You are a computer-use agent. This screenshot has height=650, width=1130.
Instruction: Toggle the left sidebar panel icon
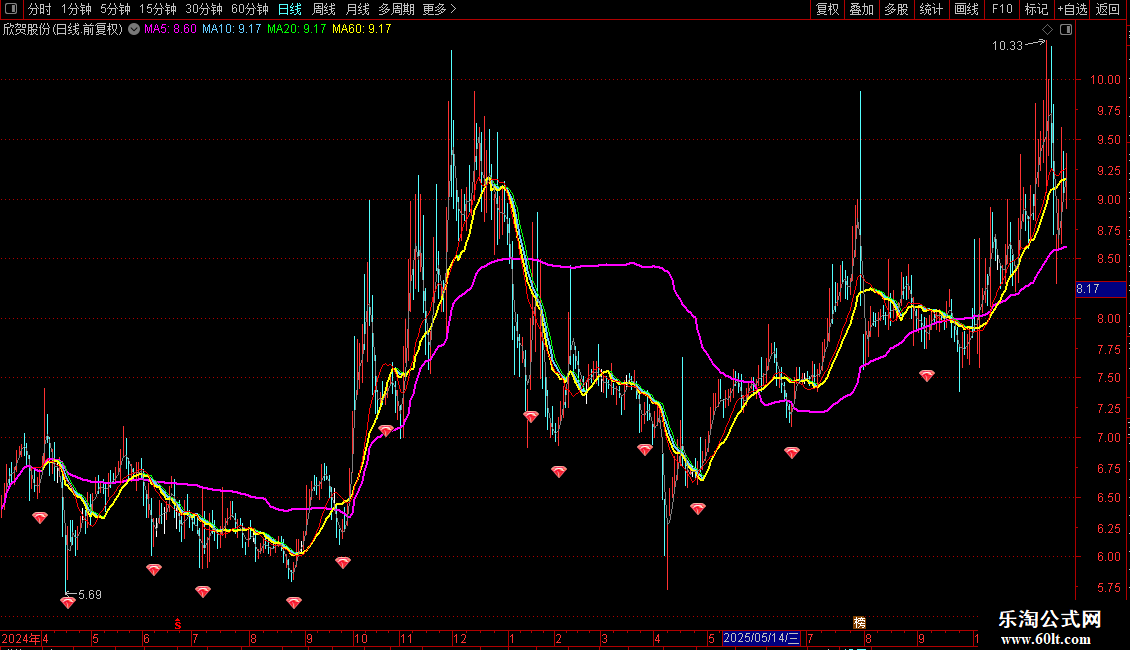coord(11,9)
